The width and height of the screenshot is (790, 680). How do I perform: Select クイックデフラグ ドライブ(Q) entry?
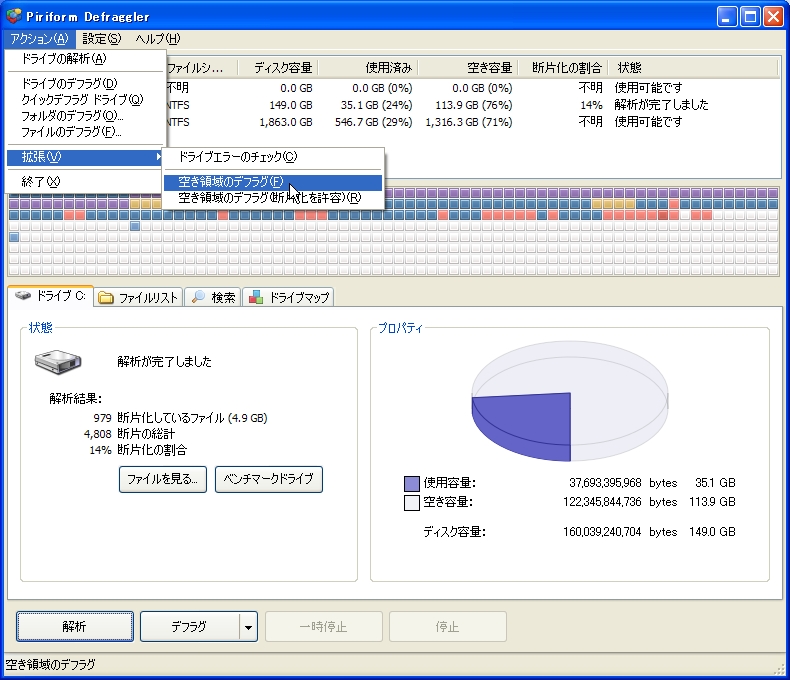pos(86,100)
